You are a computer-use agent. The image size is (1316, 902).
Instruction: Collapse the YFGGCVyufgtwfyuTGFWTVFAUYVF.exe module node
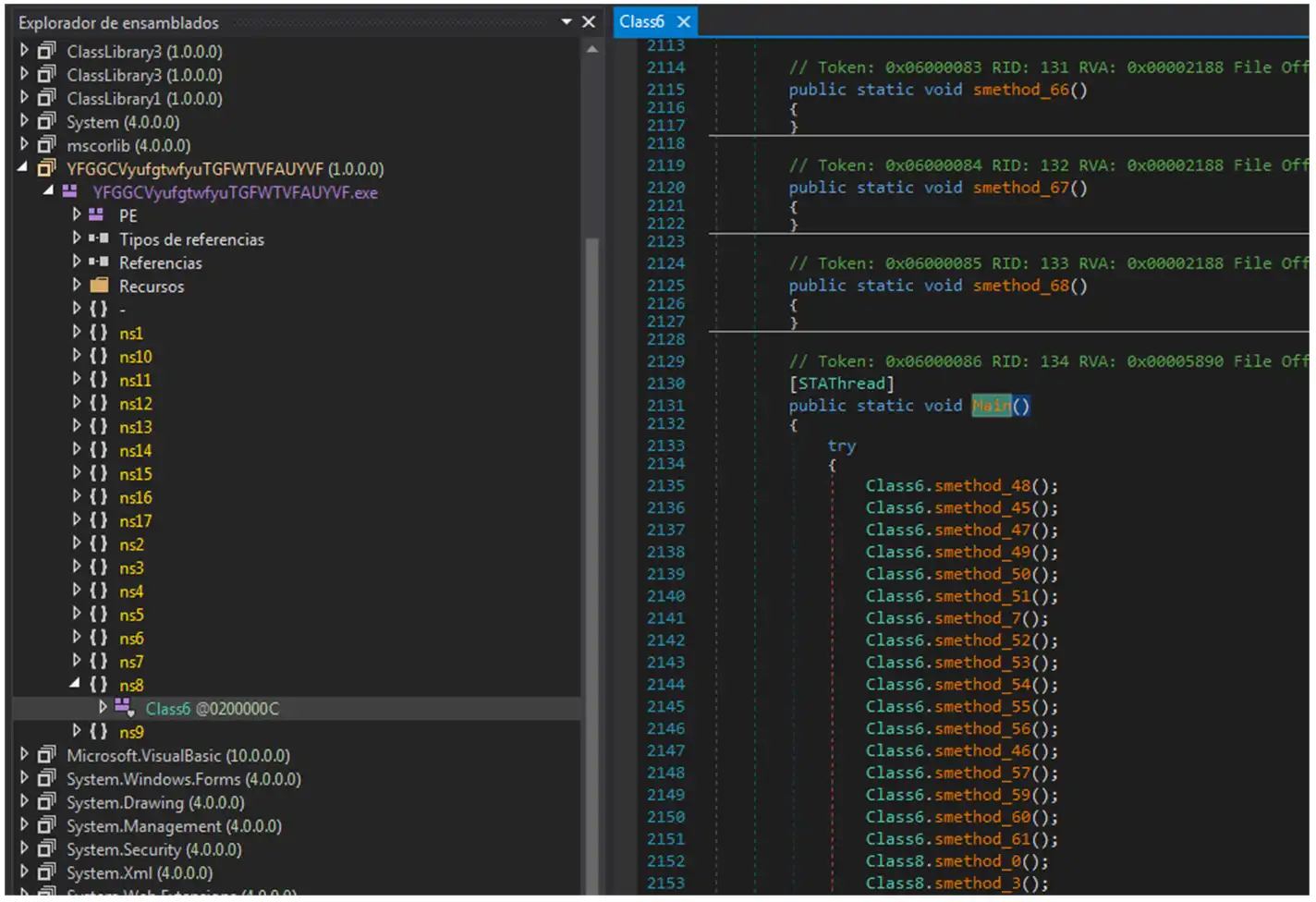coord(48,191)
